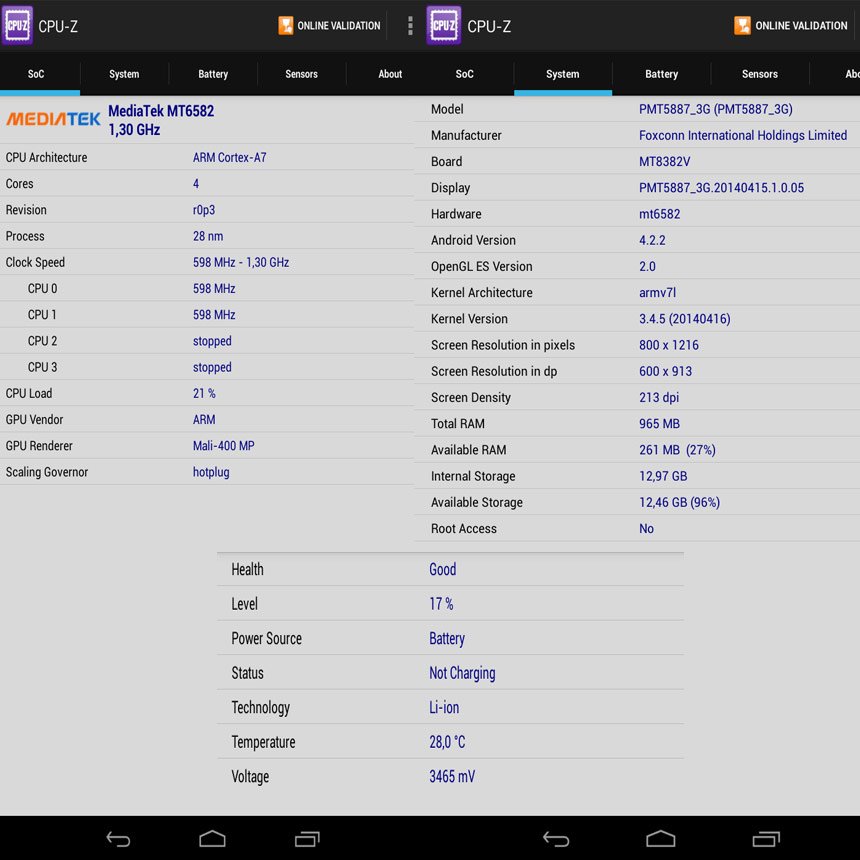
Task: Tap the 3465 mV voltage value
Action: [x=452, y=777]
